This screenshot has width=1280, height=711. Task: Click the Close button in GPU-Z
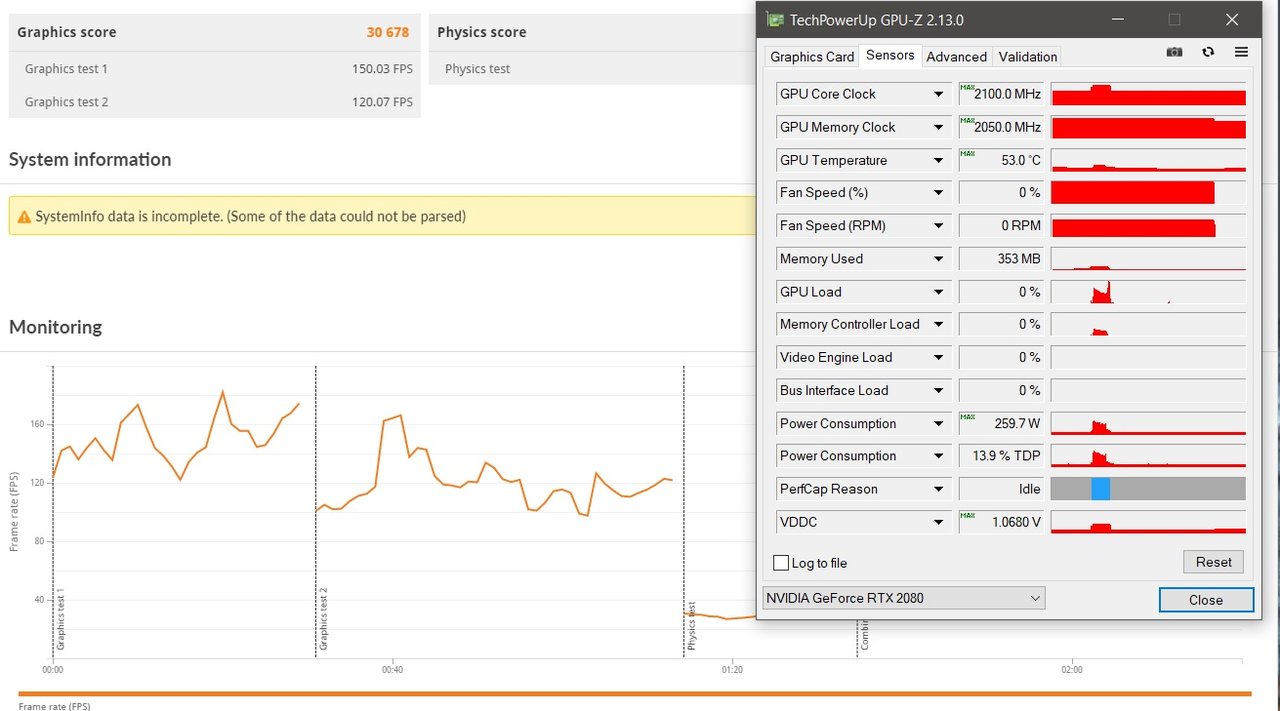[x=1205, y=600]
